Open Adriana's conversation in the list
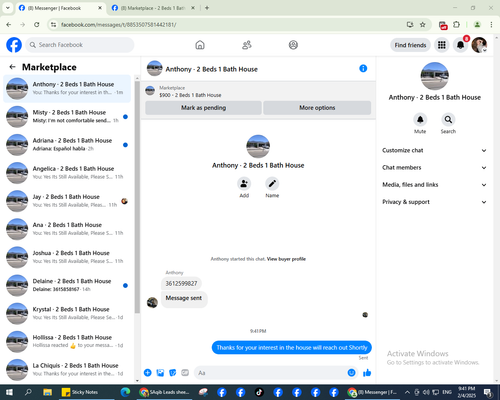Screen dimensions: 500x400 pos(67,145)
